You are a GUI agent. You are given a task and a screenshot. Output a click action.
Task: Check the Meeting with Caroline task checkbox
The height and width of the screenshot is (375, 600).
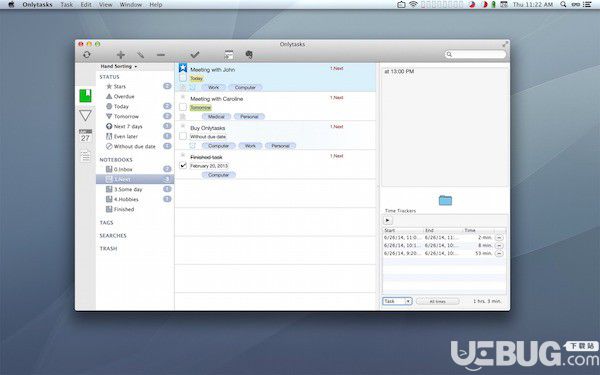pyautogui.click(x=183, y=107)
